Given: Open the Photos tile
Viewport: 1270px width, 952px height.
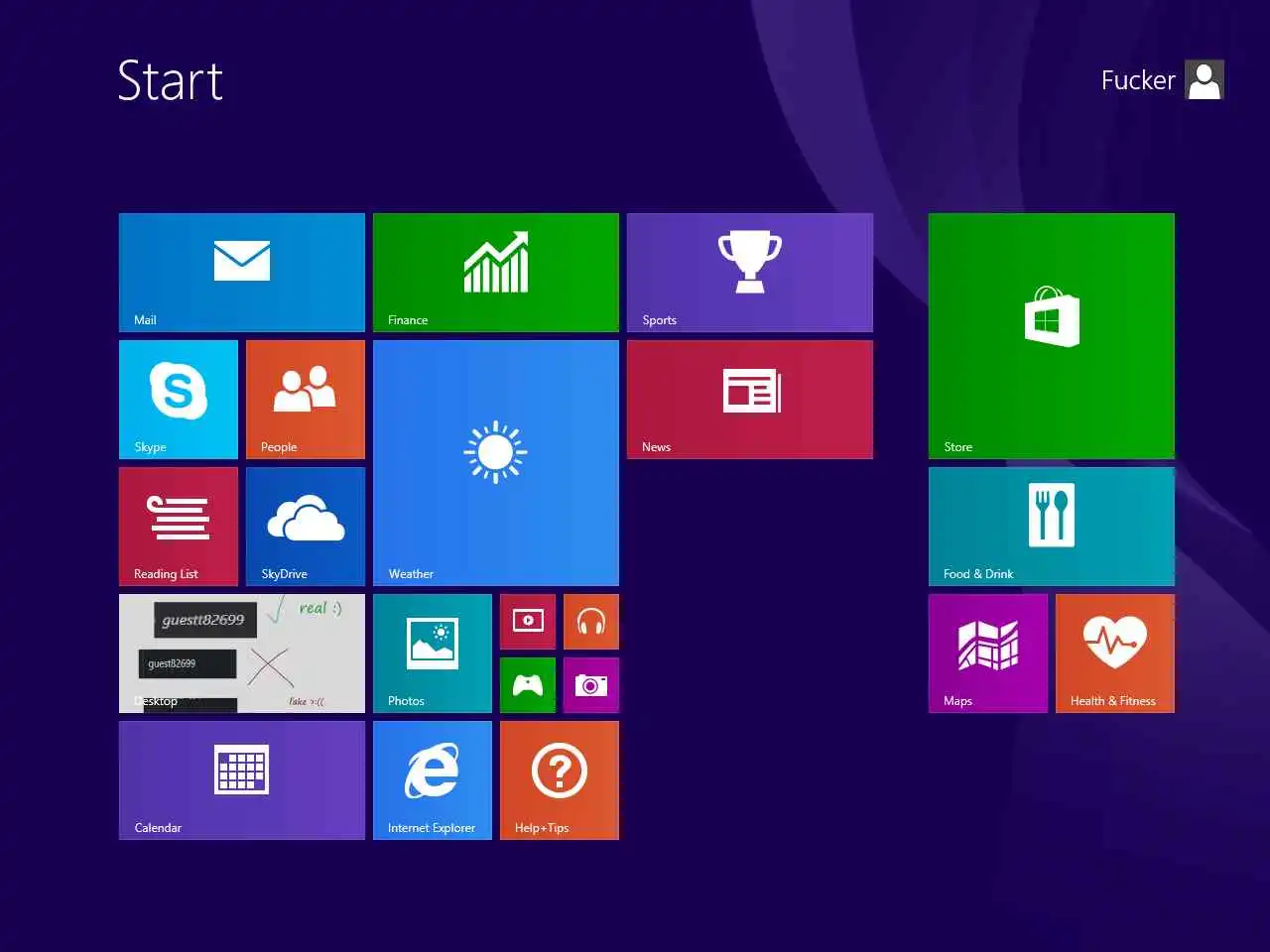Looking at the screenshot, I should coord(433,654).
